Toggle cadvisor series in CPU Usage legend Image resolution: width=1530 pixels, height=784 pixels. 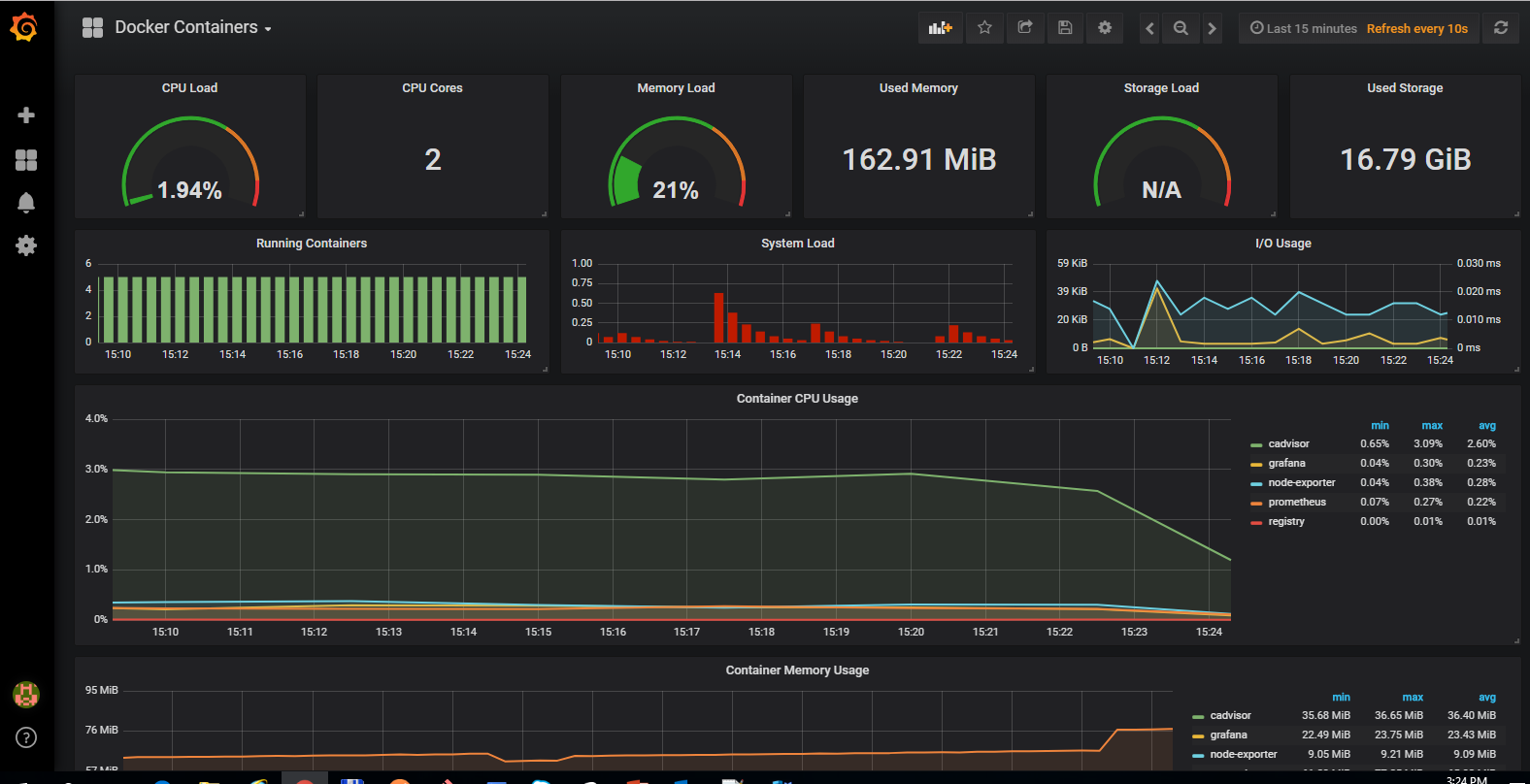click(x=1288, y=443)
